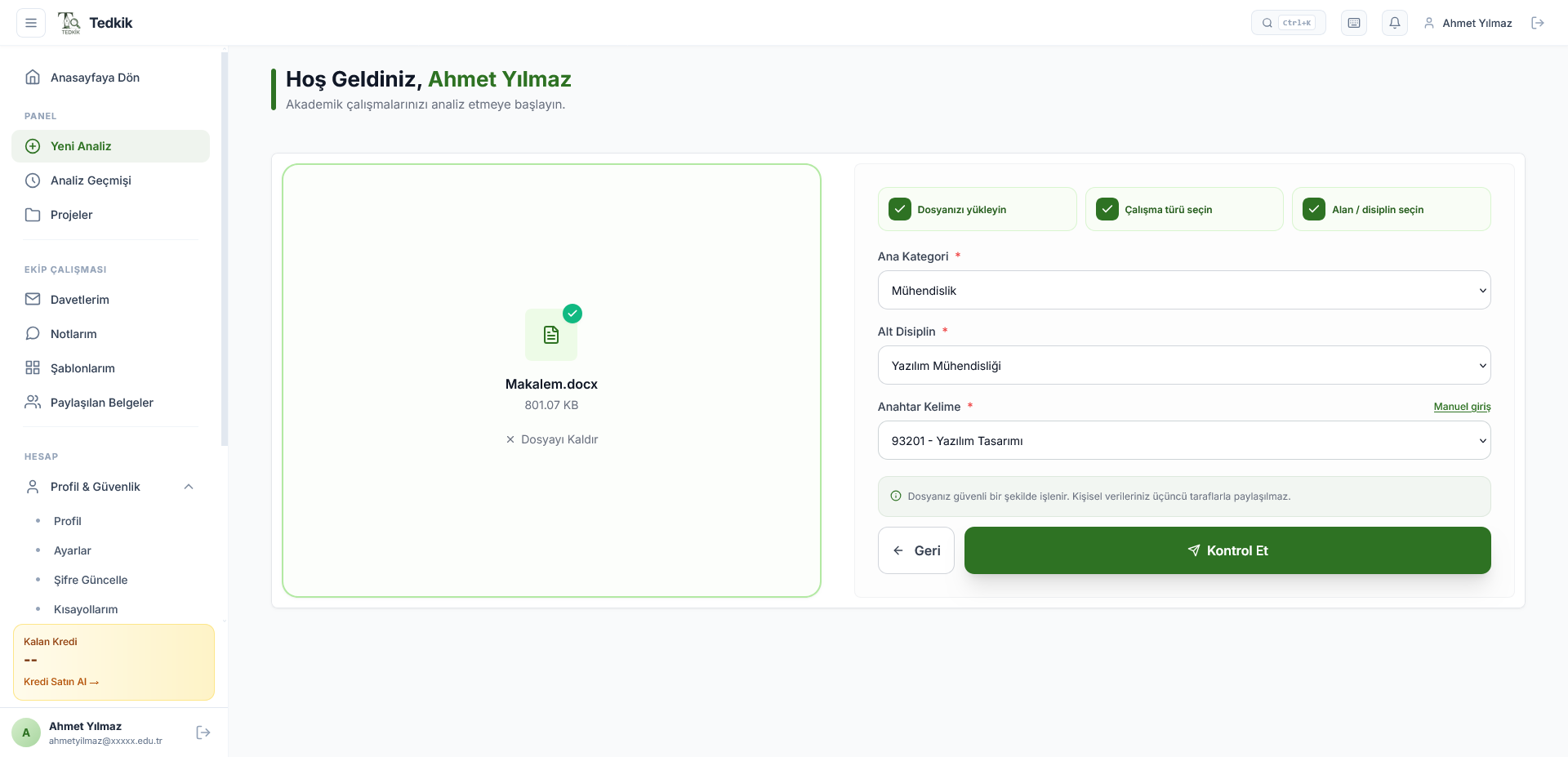Open keyboard shortcuts icon in header
The image size is (1568, 757).
[1354, 23]
